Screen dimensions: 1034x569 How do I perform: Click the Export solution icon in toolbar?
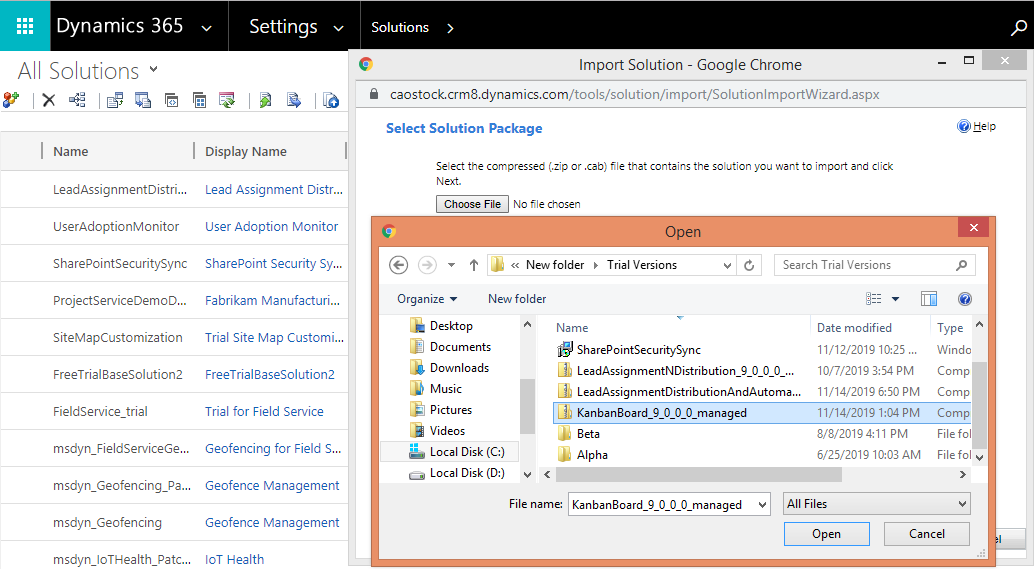[143, 100]
